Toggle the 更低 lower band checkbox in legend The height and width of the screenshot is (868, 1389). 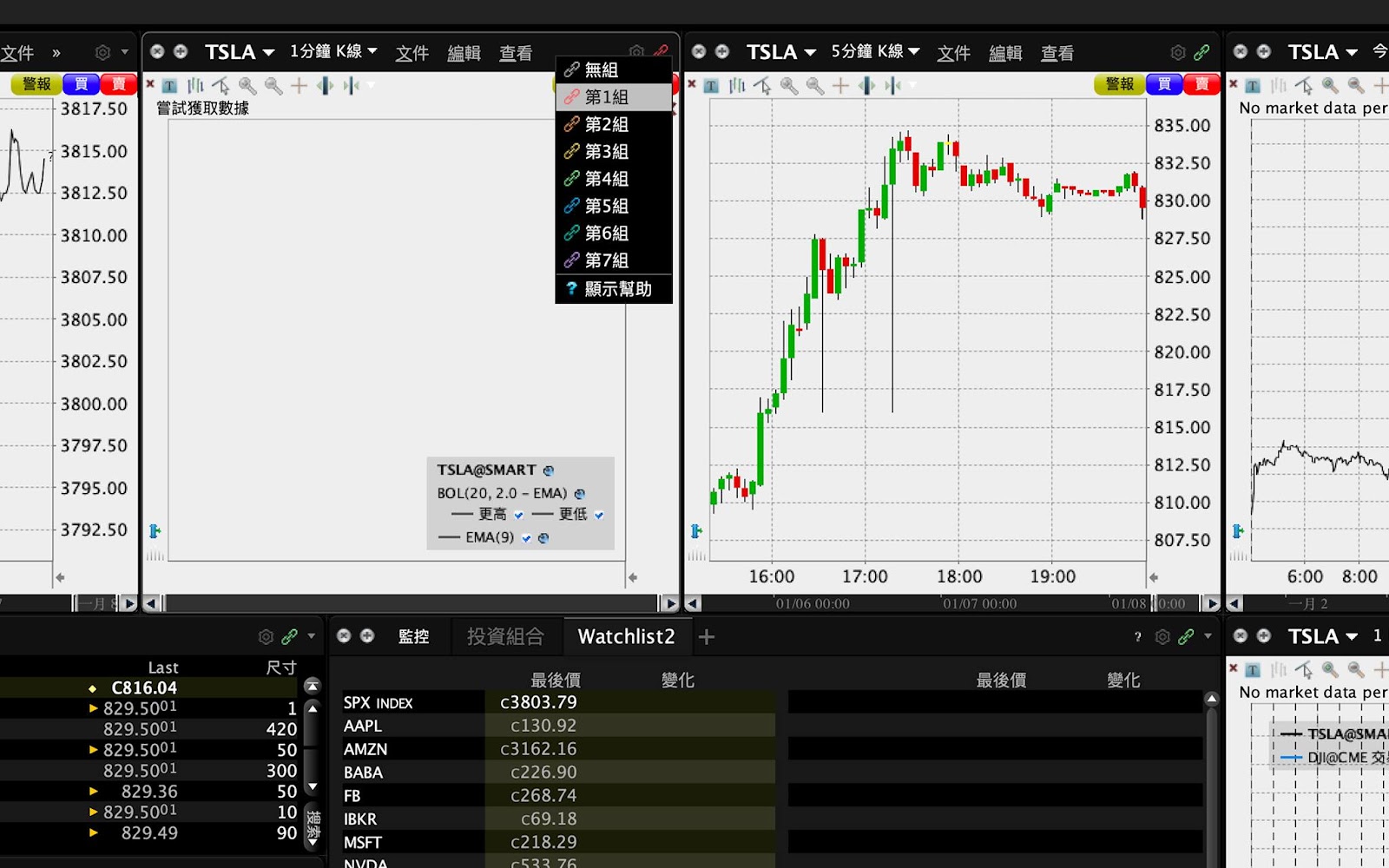coord(599,515)
